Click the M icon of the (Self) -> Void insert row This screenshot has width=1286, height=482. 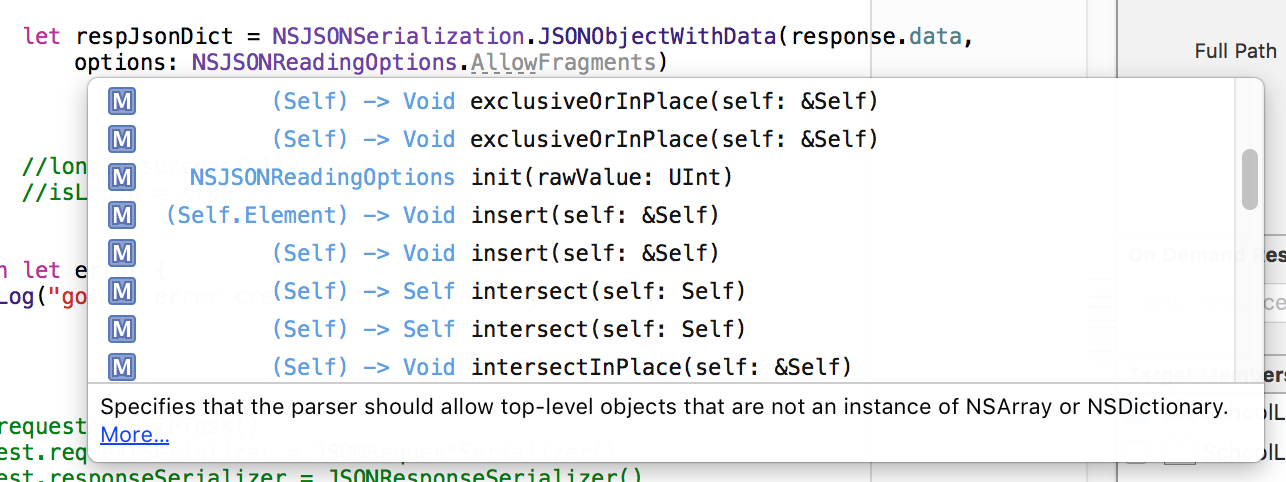[x=122, y=253]
